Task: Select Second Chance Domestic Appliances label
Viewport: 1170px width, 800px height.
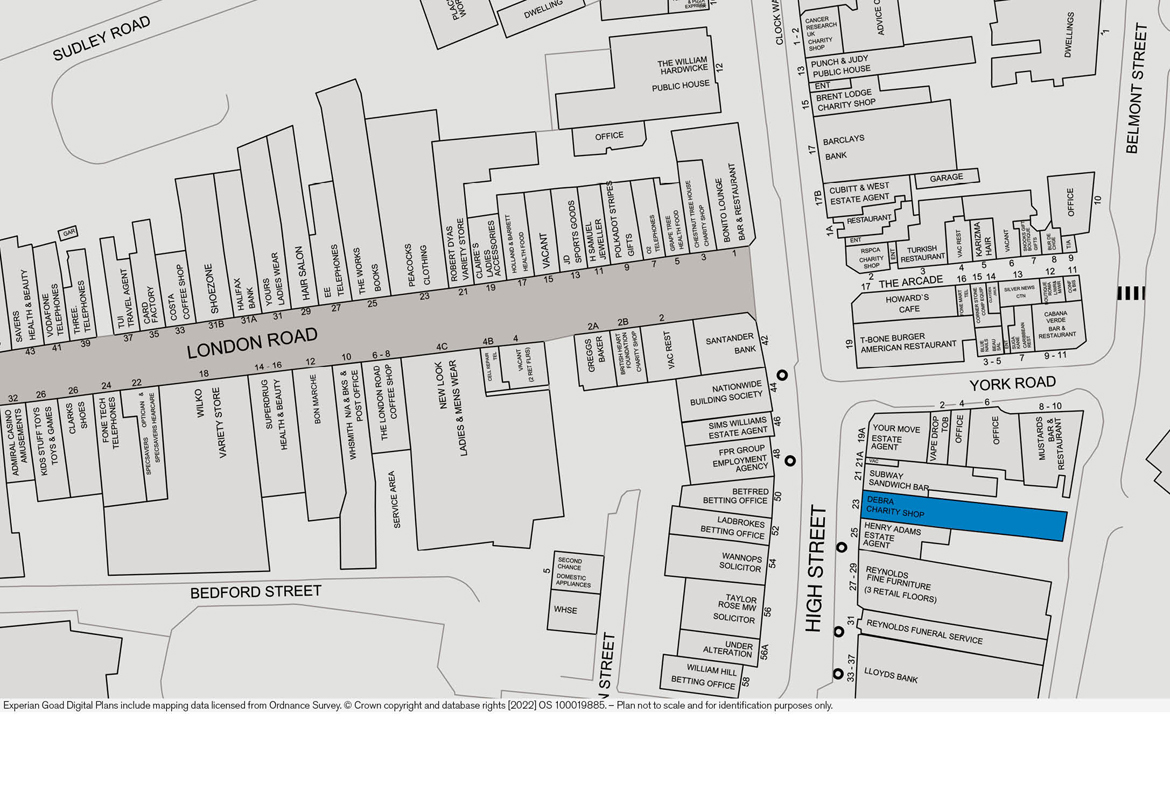Action: (x=573, y=572)
